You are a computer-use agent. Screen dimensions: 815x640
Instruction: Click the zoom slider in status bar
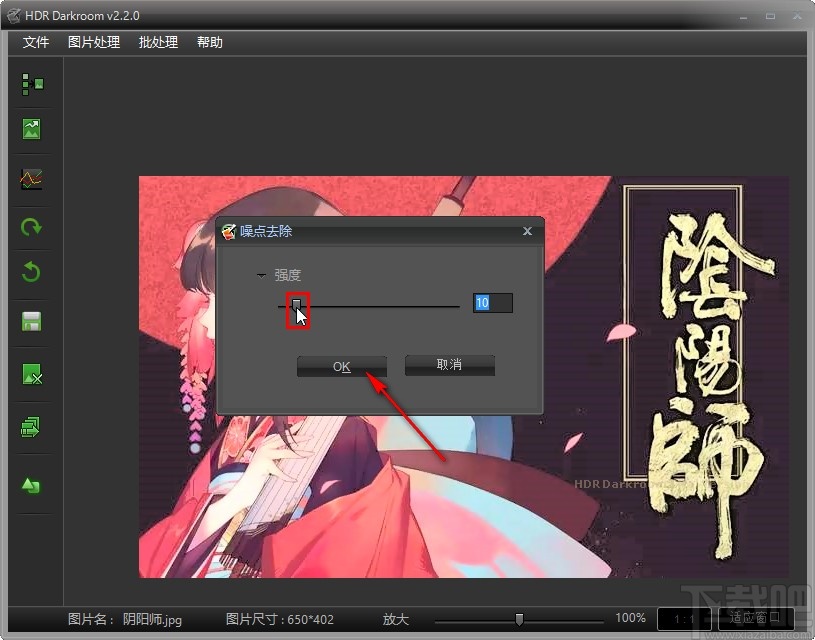pyautogui.click(x=520, y=618)
